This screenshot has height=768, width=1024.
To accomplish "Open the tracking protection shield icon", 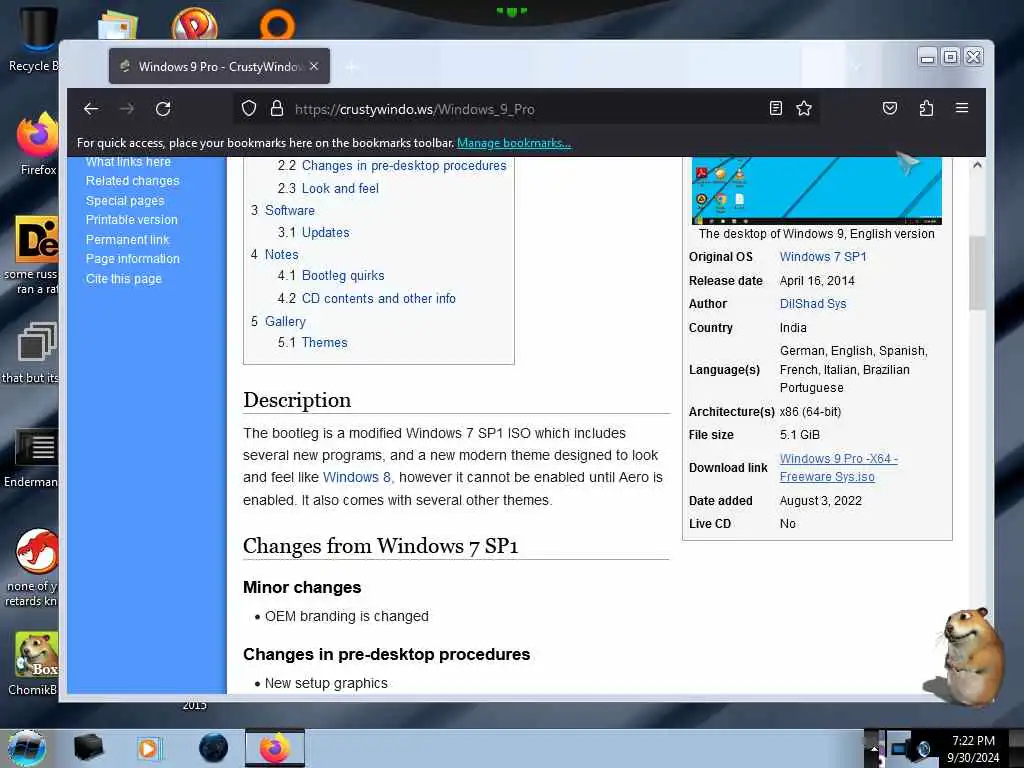I will pos(249,108).
